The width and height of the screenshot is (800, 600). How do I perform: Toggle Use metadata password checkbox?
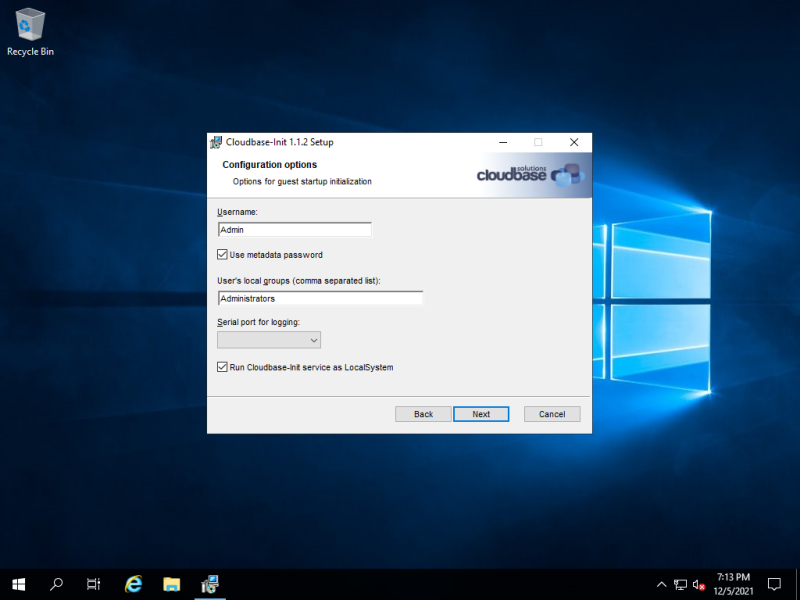pos(222,255)
